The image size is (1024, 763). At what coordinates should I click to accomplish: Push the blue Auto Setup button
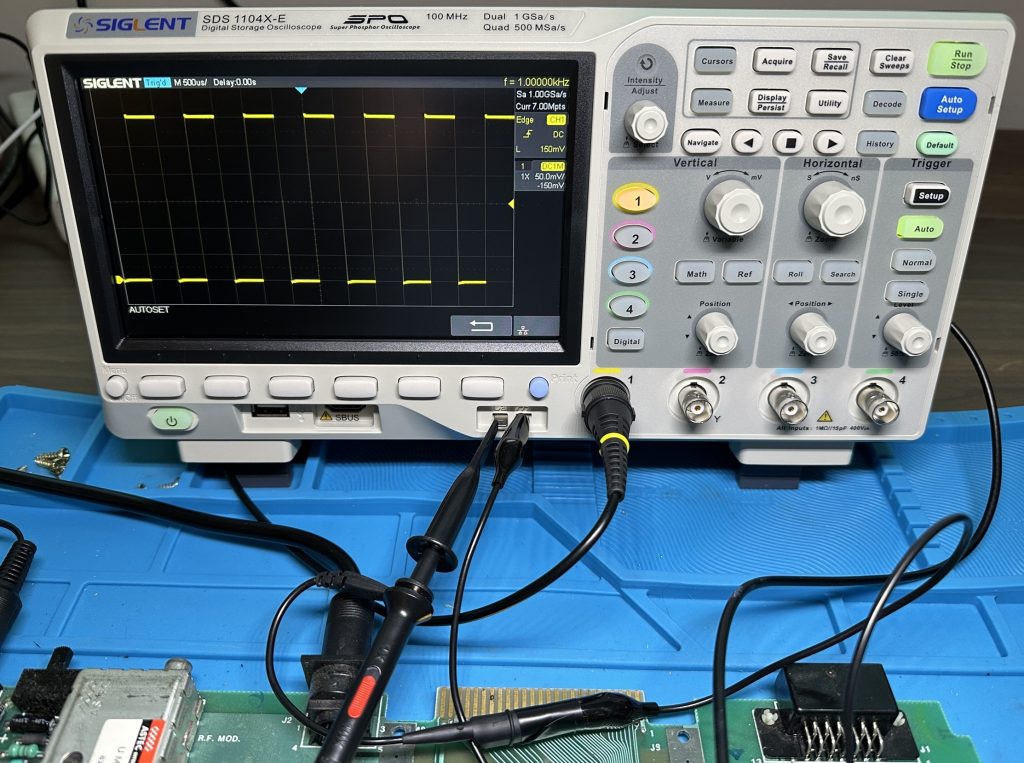(948, 104)
